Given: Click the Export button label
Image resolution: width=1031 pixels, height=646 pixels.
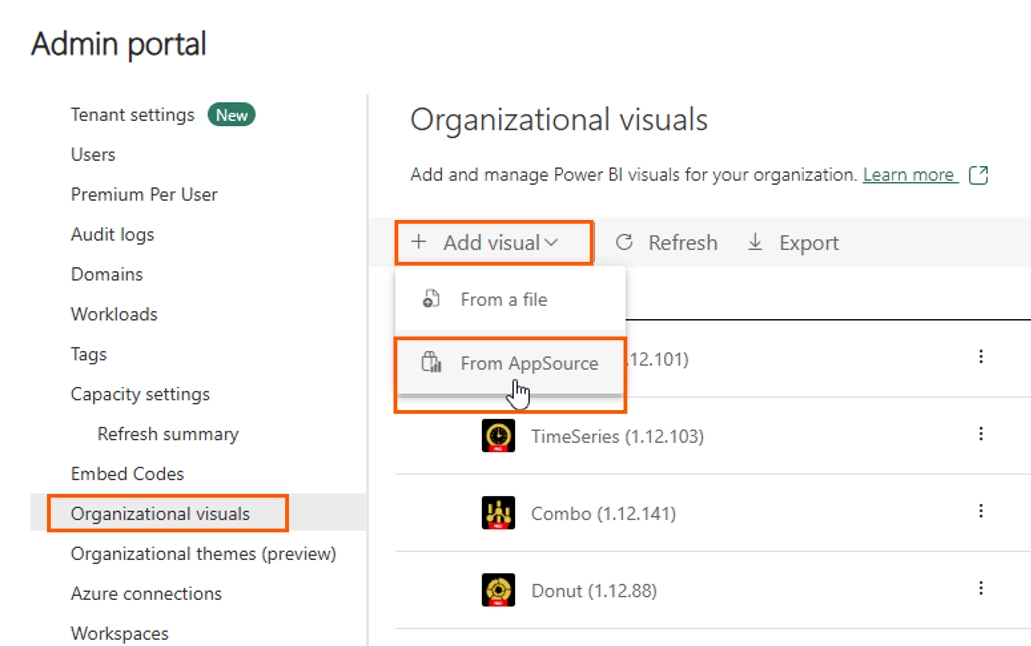Looking at the screenshot, I should (x=809, y=243).
